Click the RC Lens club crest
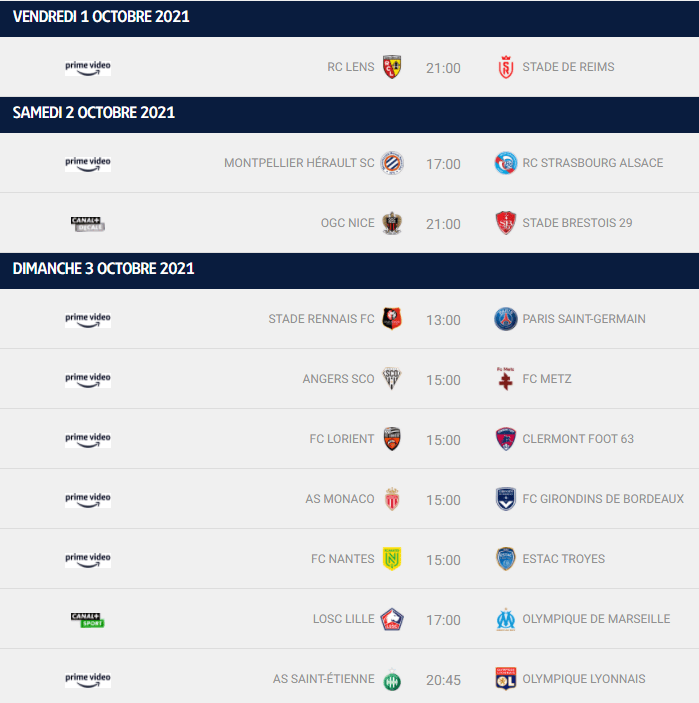This screenshot has height=703, width=699. tap(392, 67)
